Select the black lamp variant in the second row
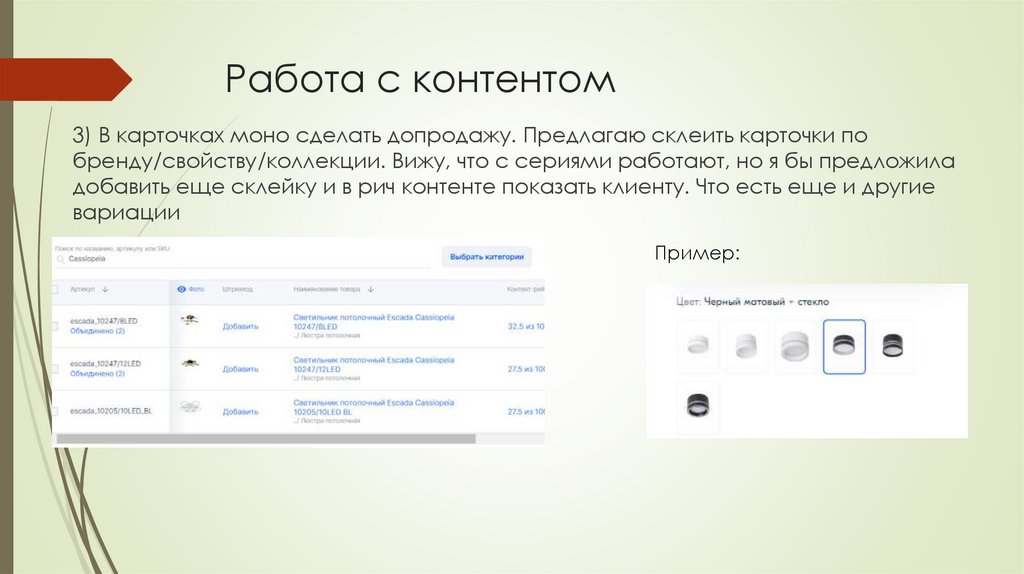1024x574 pixels. click(x=698, y=407)
